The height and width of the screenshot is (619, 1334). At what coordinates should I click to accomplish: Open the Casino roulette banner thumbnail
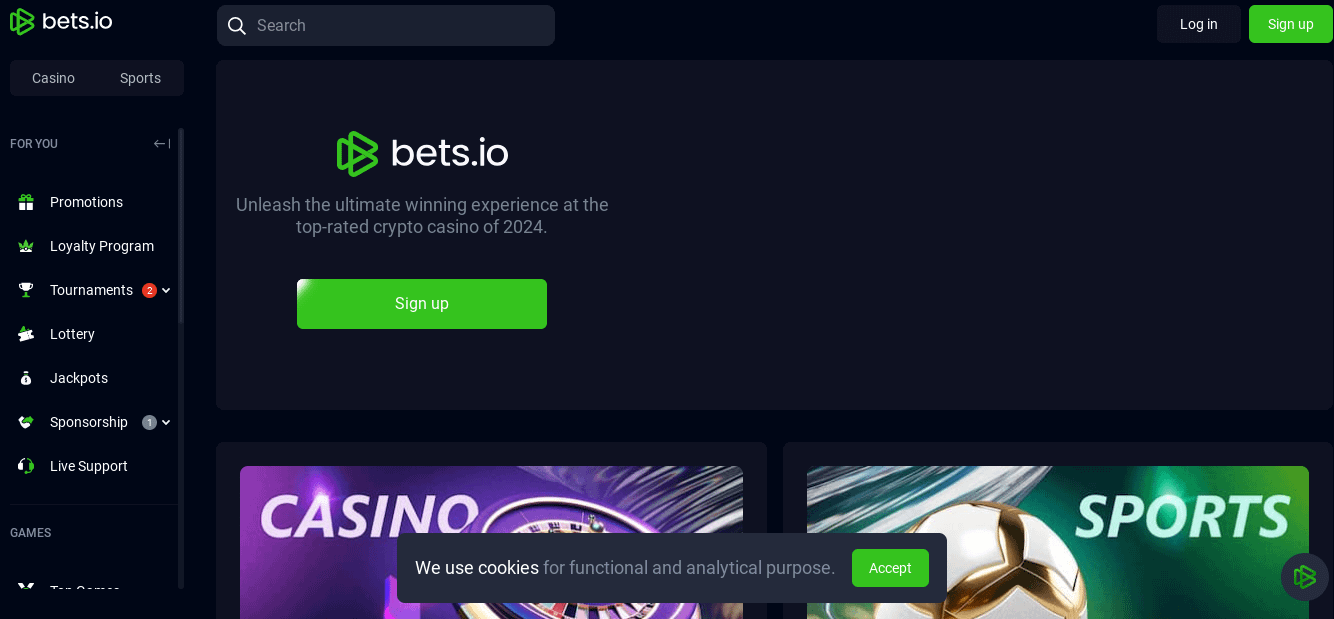[x=491, y=542]
